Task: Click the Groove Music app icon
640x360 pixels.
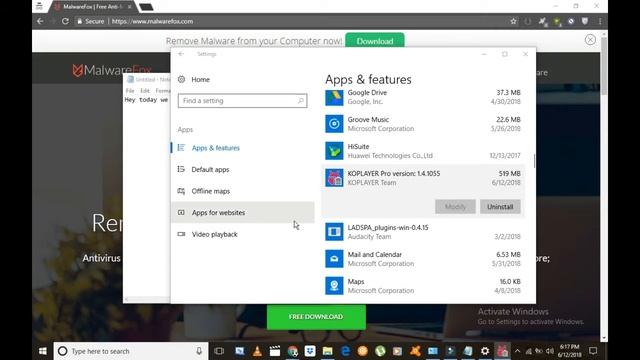Action: [334, 124]
